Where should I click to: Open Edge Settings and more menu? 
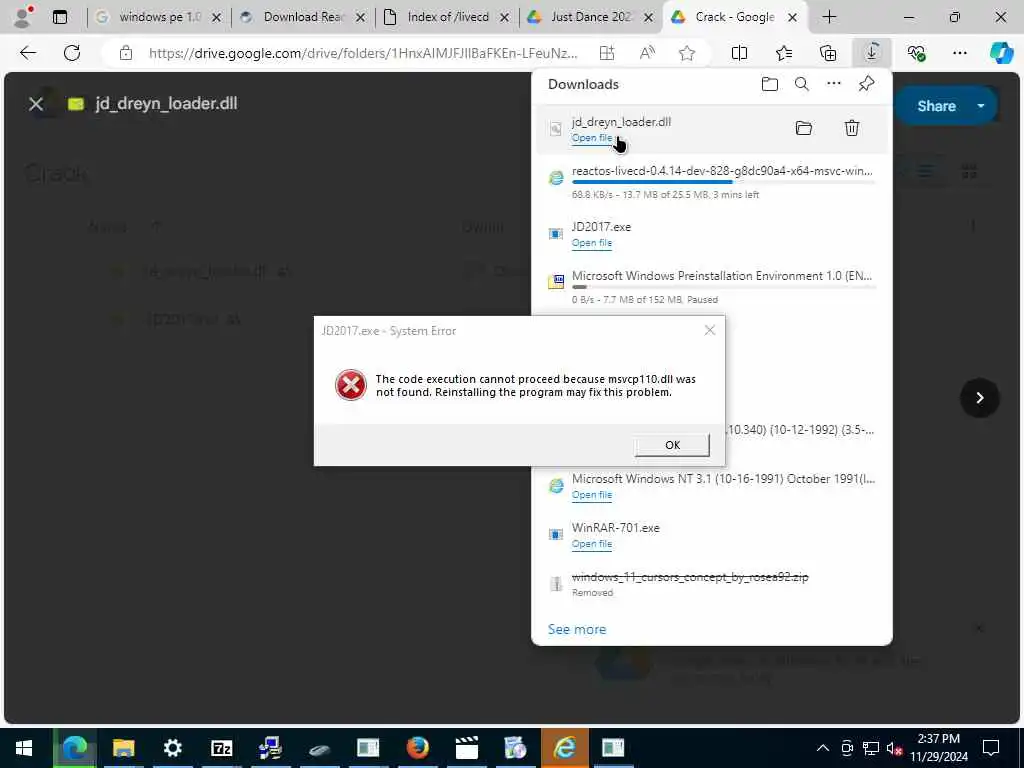pyautogui.click(x=959, y=53)
